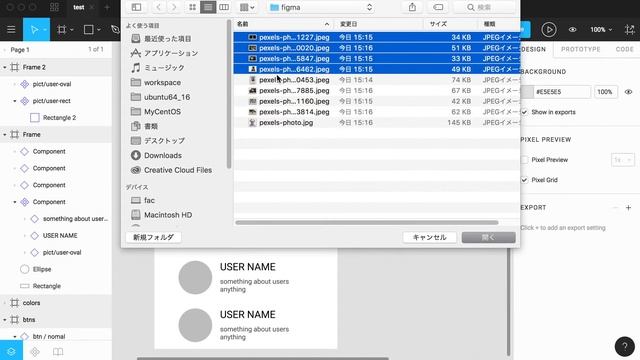
Task: Select the Rectangle shape tool
Action: (88, 29)
